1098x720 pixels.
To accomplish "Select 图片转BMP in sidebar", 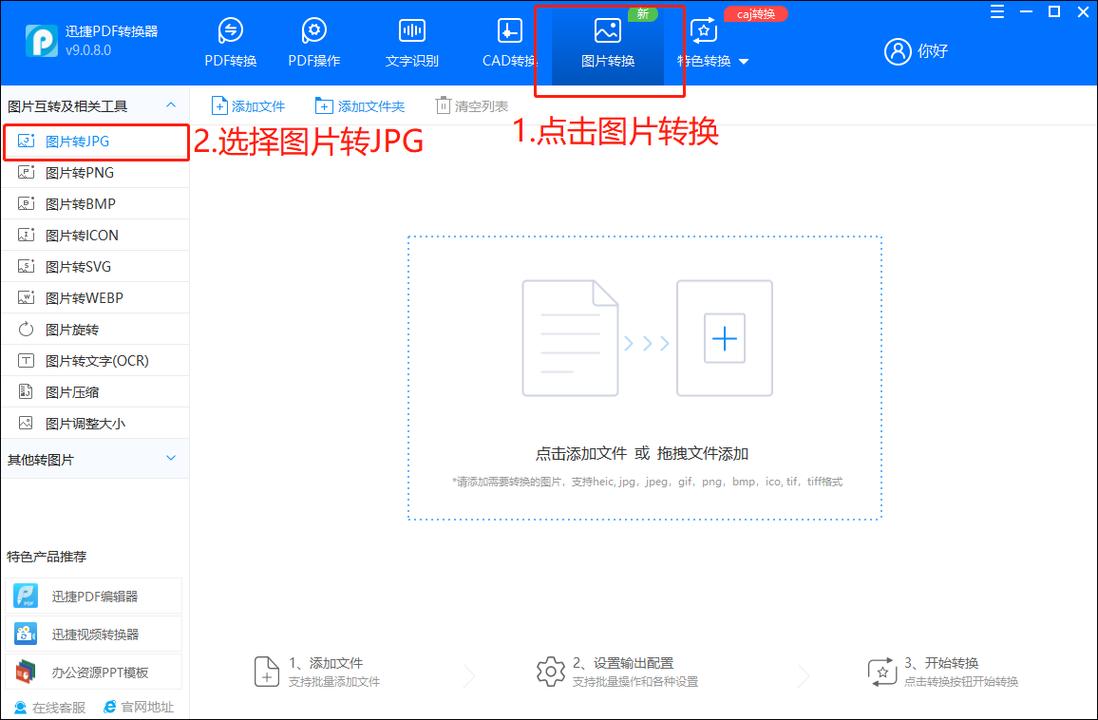I will (96, 204).
